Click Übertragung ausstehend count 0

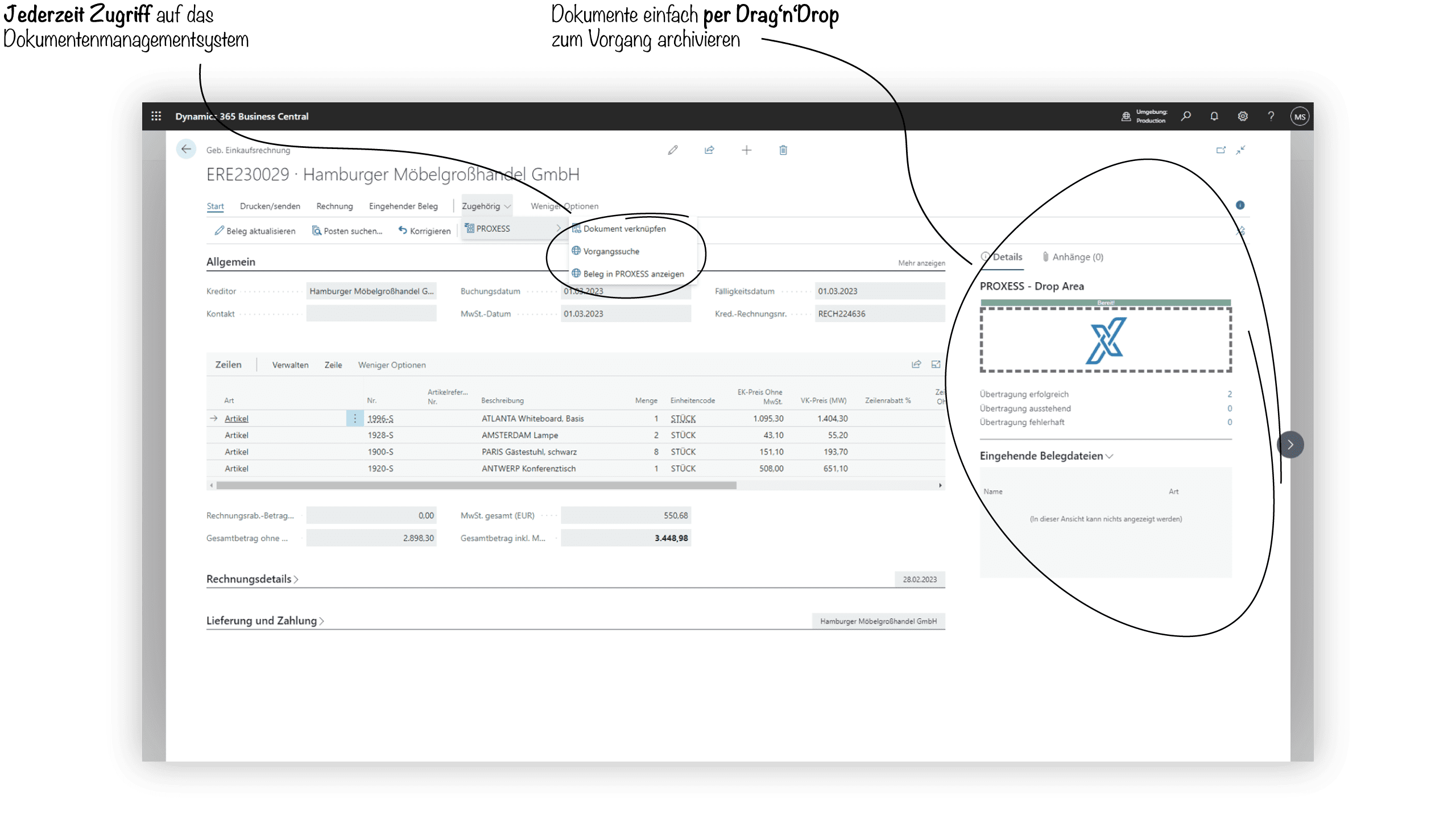1229,408
